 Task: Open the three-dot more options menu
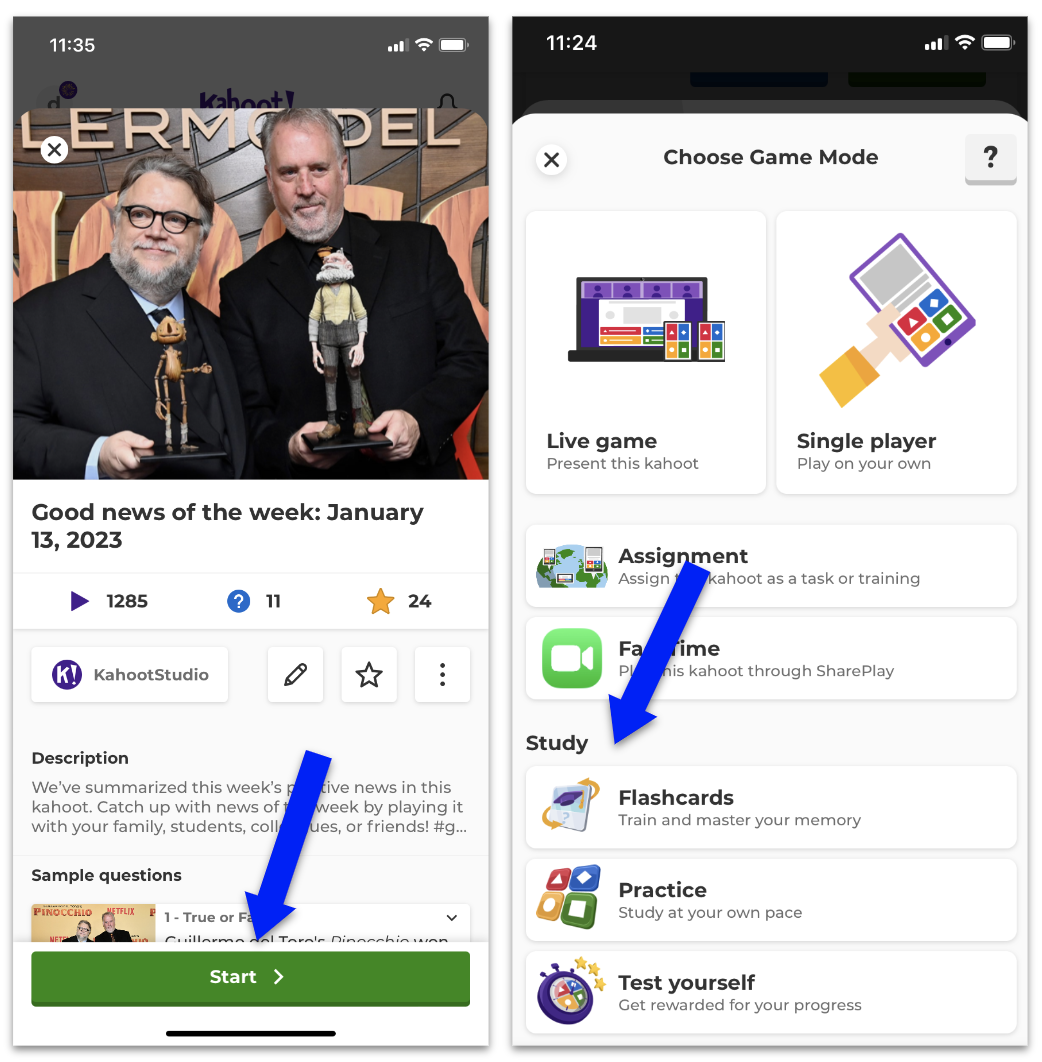click(442, 675)
